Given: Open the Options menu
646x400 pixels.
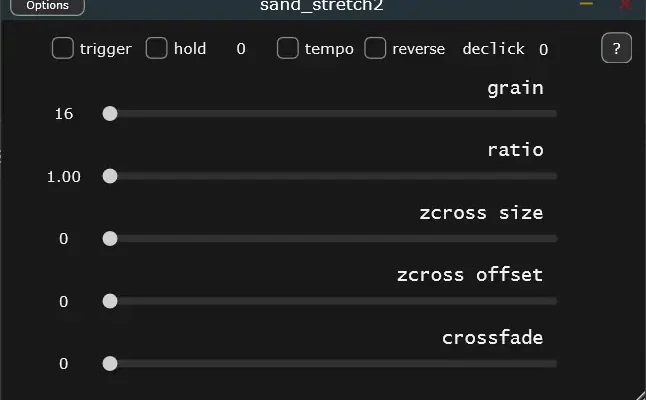Looking at the screenshot, I should (x=48, y=6).
